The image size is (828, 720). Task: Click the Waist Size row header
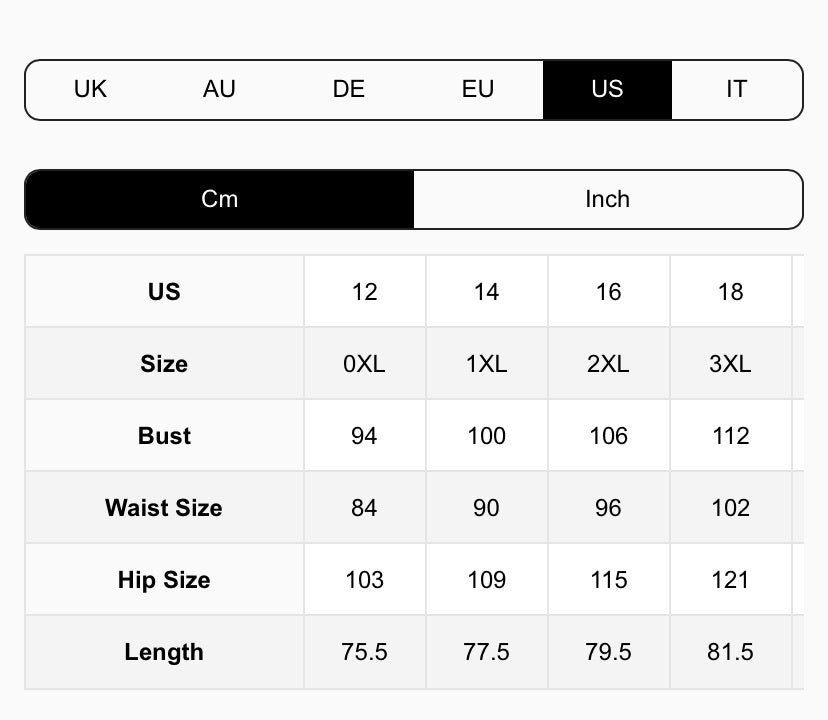point(164,508)
